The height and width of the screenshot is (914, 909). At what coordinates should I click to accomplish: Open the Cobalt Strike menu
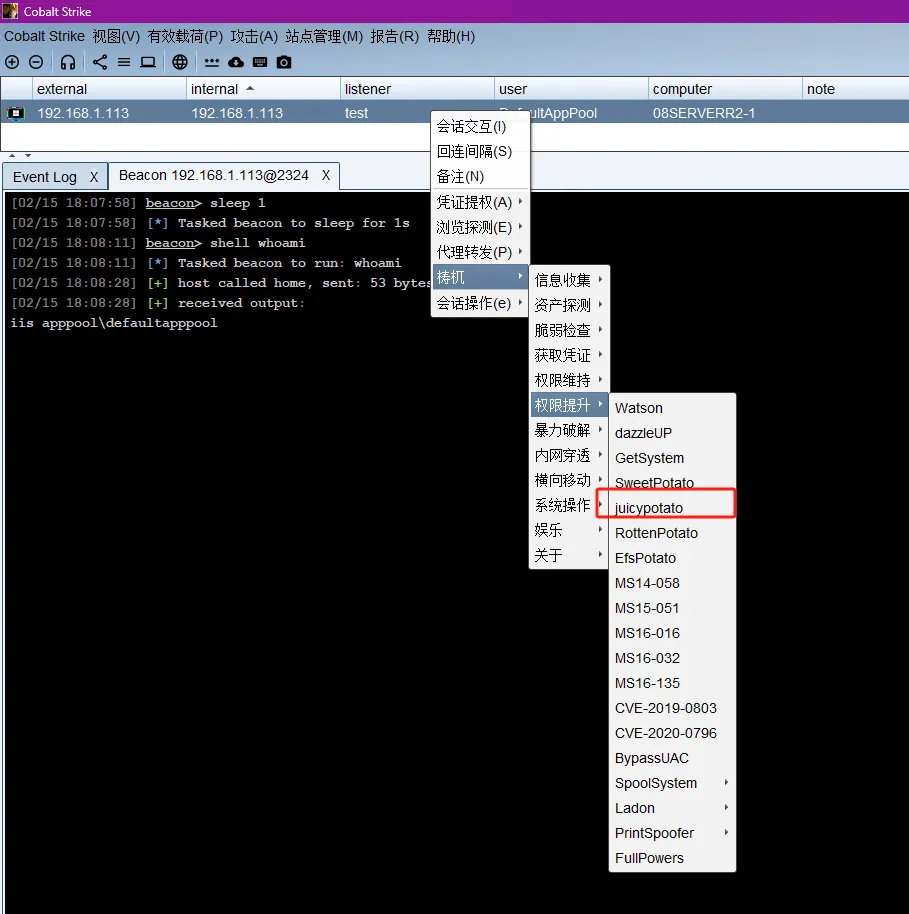click(x=44, y=36)
